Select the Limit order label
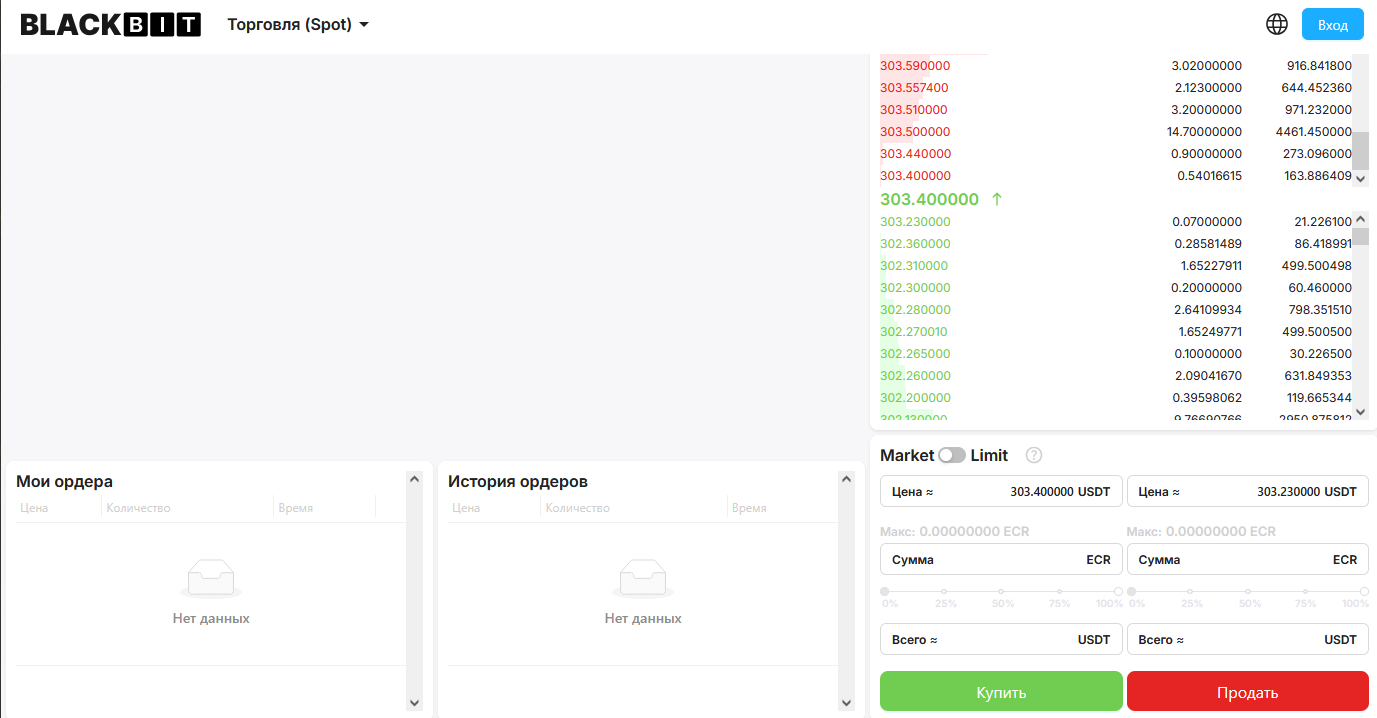 [x=989, y=455]
